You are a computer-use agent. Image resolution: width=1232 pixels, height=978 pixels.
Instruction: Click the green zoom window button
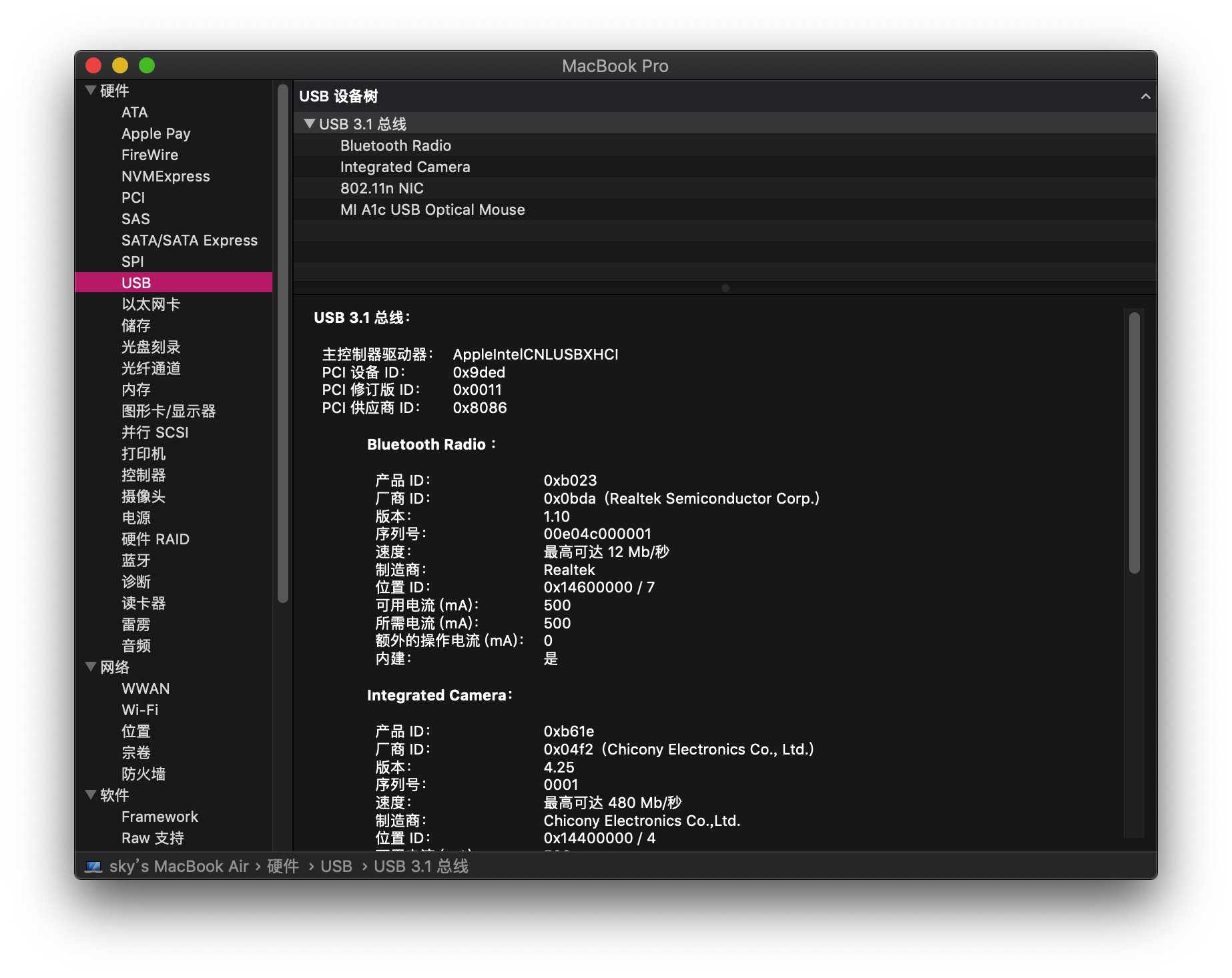(147, 65)
